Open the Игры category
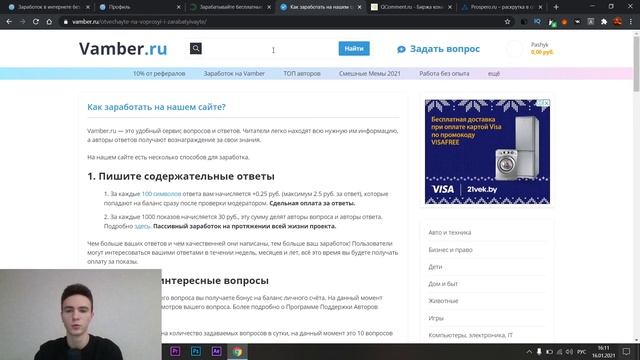 [x=436, y=318]
